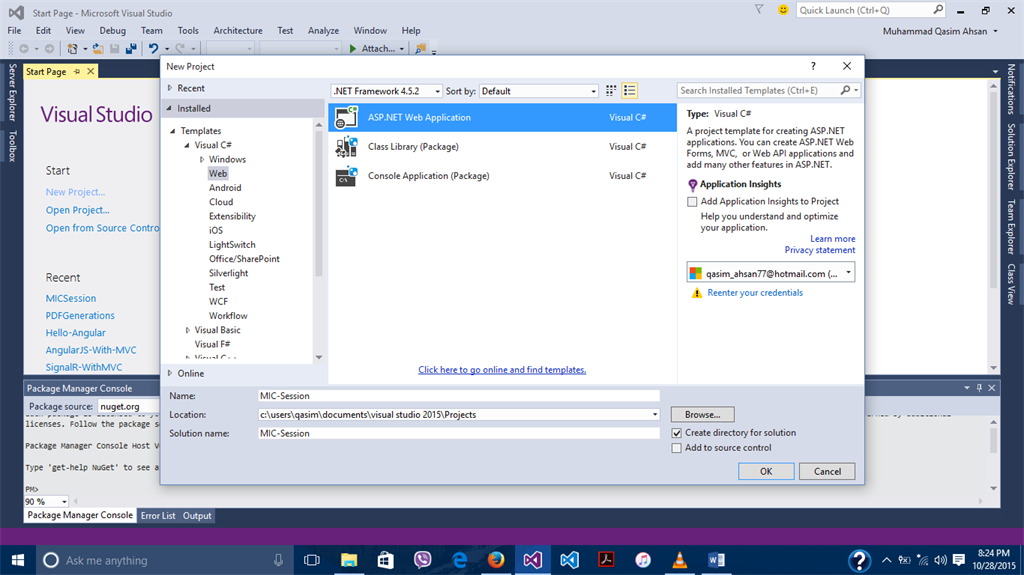Select Cloud in the templates tree
1024x575 pixels.
click(221, 202)
